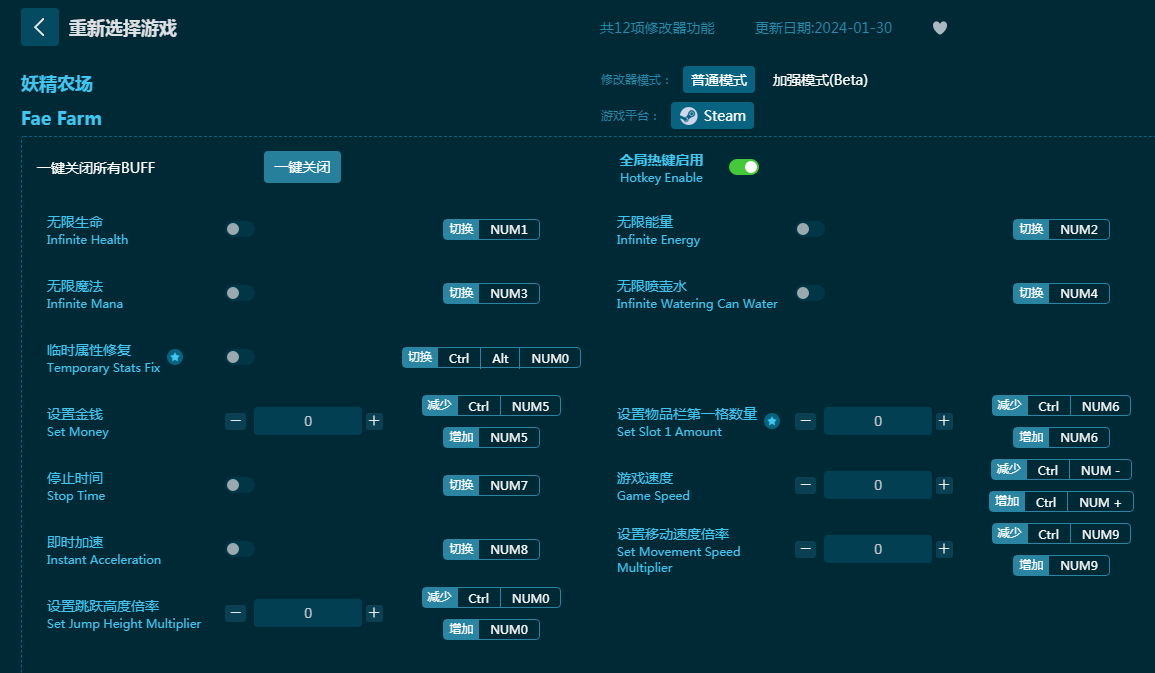Disable the global Hotkey Enable switch

pyautogui.click(x=744, y=167)
